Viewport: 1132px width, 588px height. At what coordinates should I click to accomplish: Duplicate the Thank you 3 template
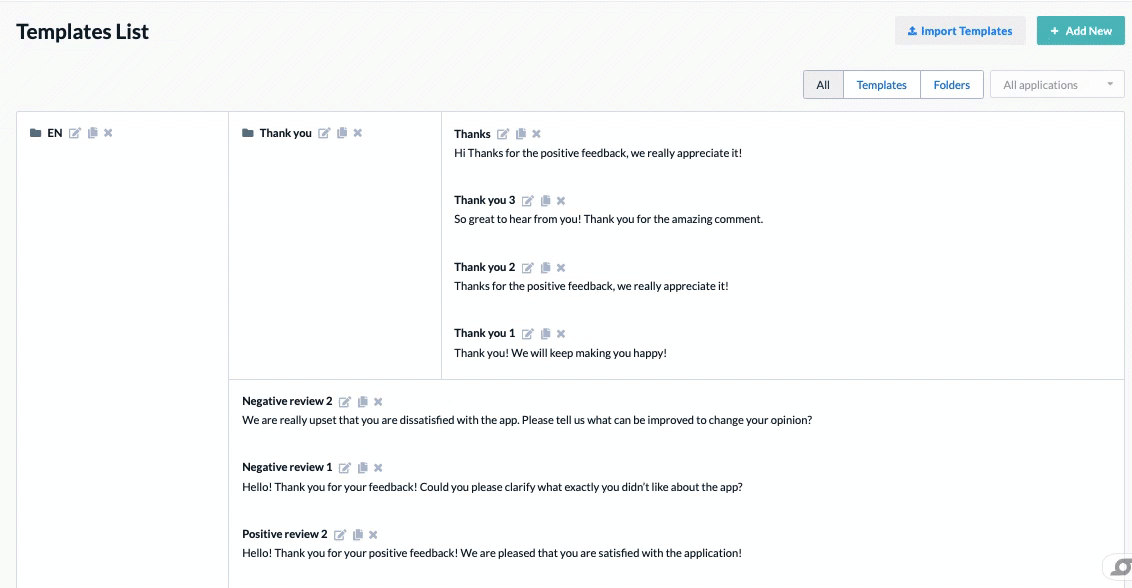click(x=545, y=201)
